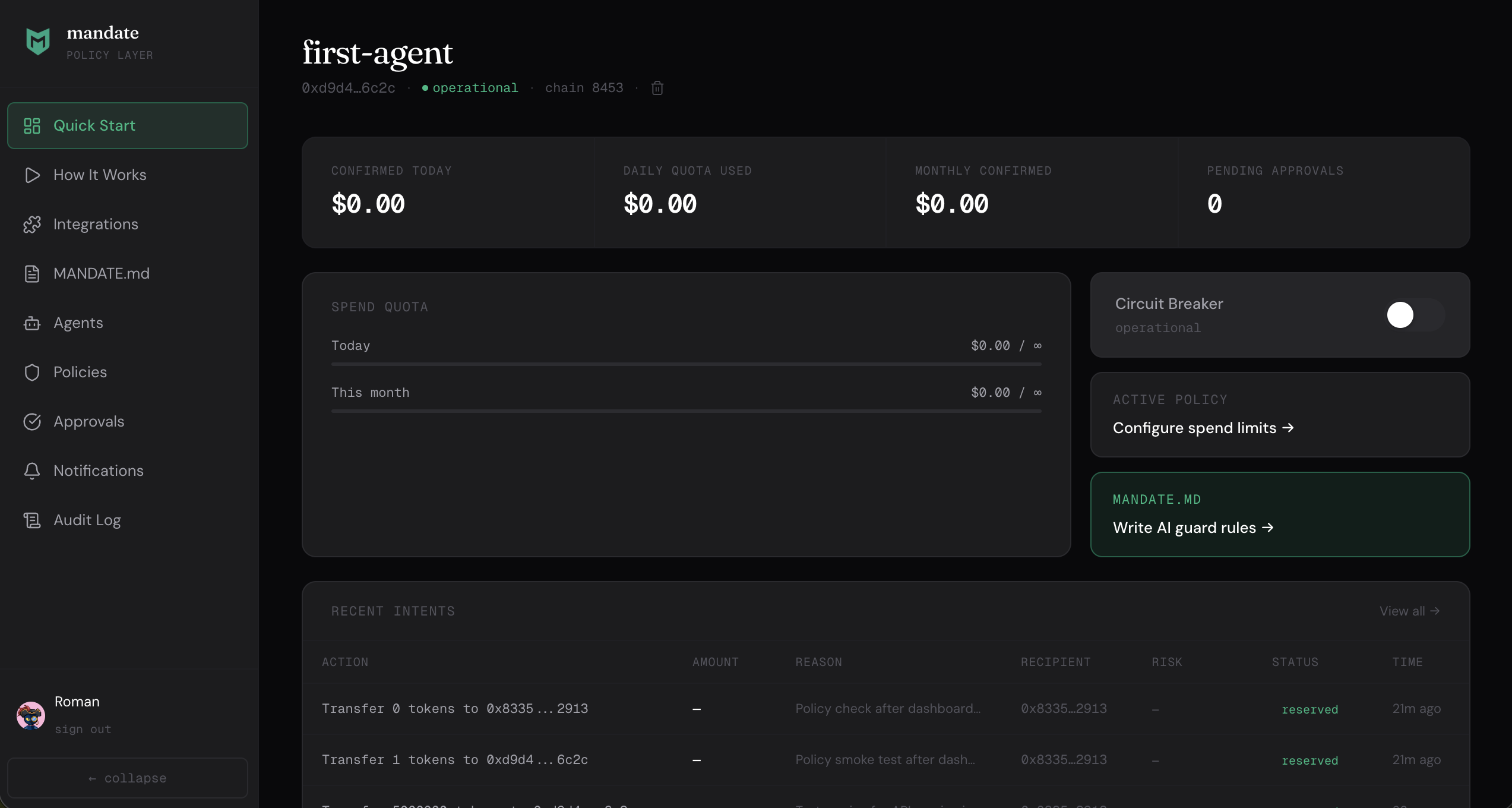Click Write AI guard rules

(1193, 527)
